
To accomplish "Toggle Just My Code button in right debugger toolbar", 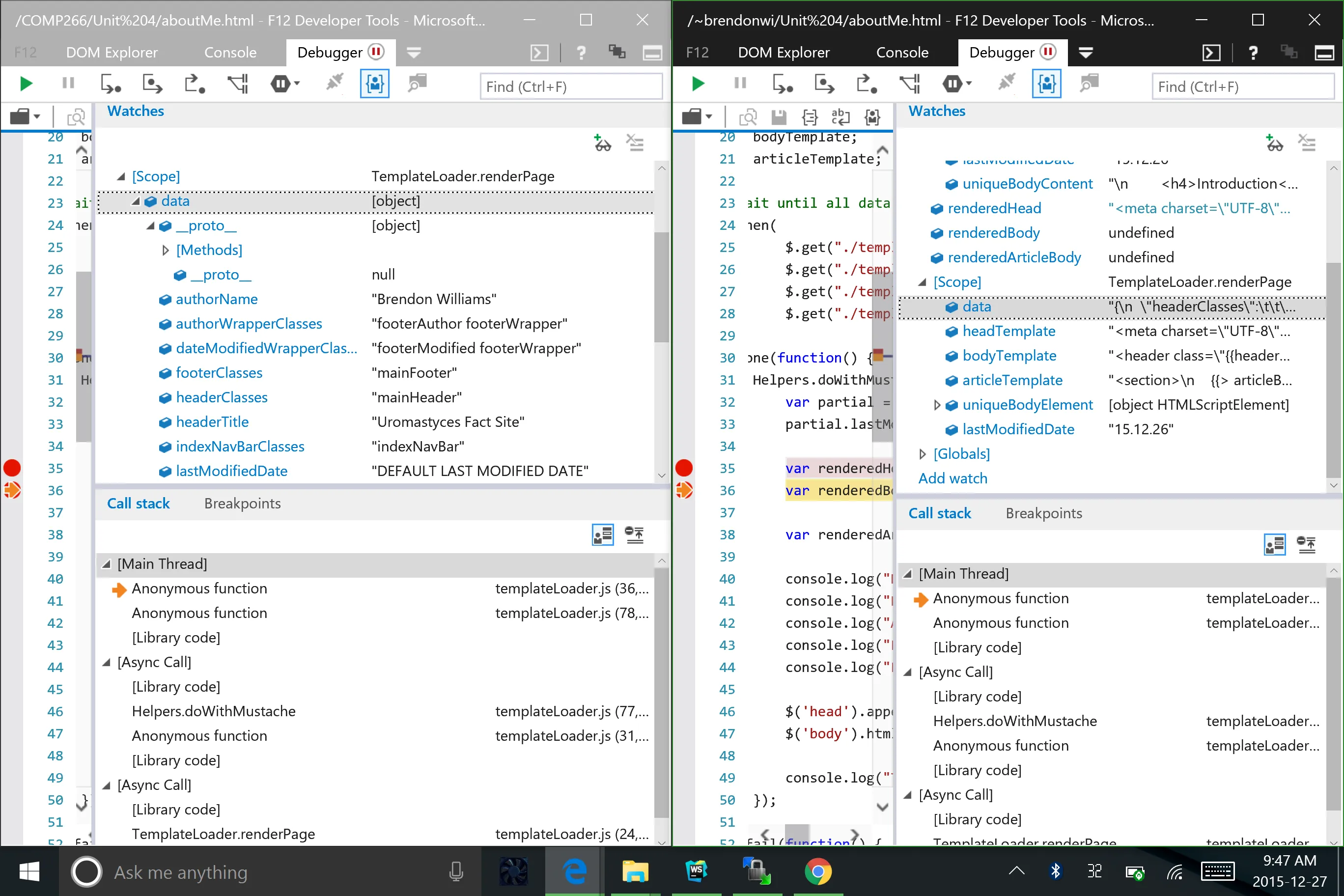I will (1046, 84).
